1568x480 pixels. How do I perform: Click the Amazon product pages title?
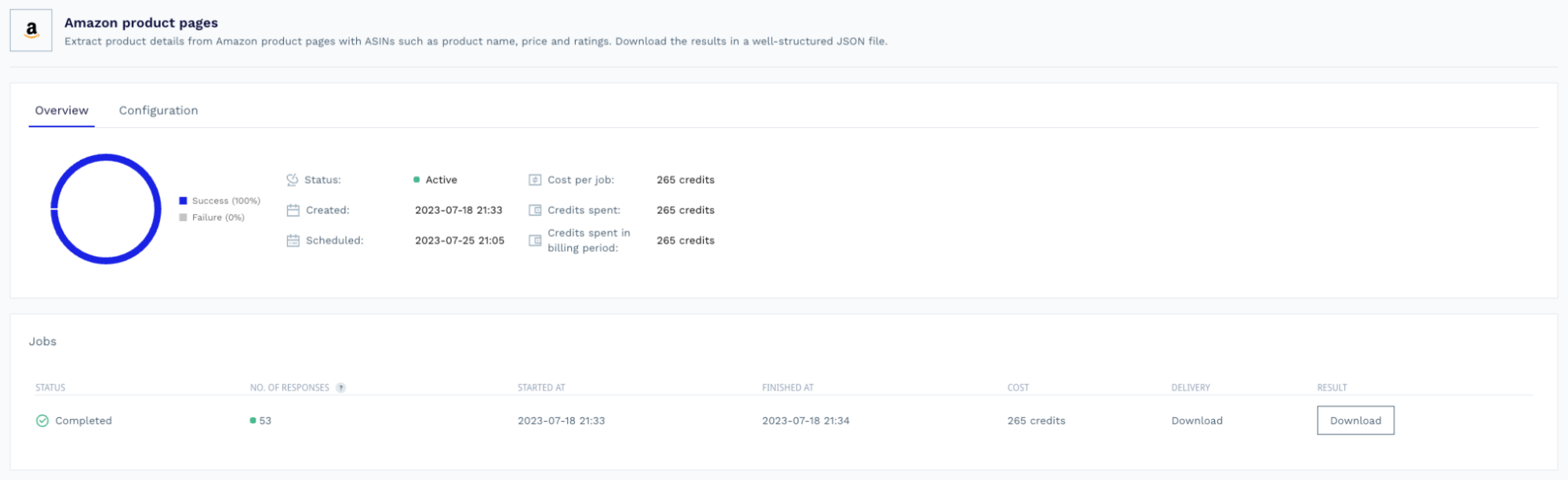pyautogui.click(x=141, y=23)
